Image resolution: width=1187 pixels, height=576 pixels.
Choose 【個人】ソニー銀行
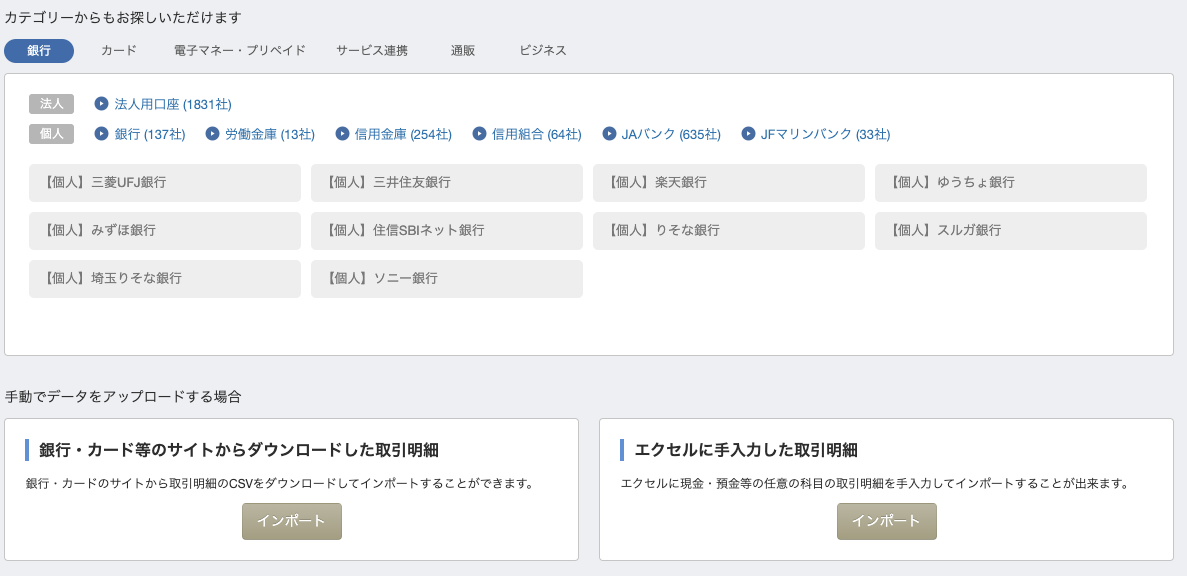coord(447,279)
